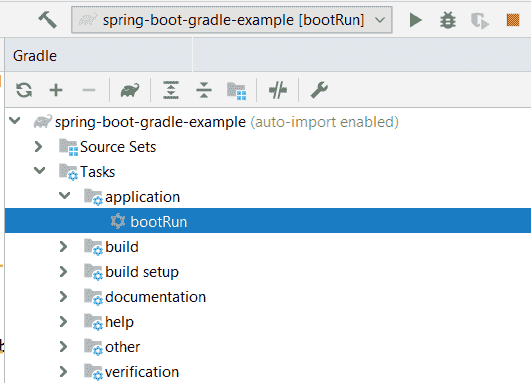Image resolution: width=531 pixels, height=383 pixels.
Task: Click the project elephant icon in tree
Action: pyautogui.click(x=43, y=122)
